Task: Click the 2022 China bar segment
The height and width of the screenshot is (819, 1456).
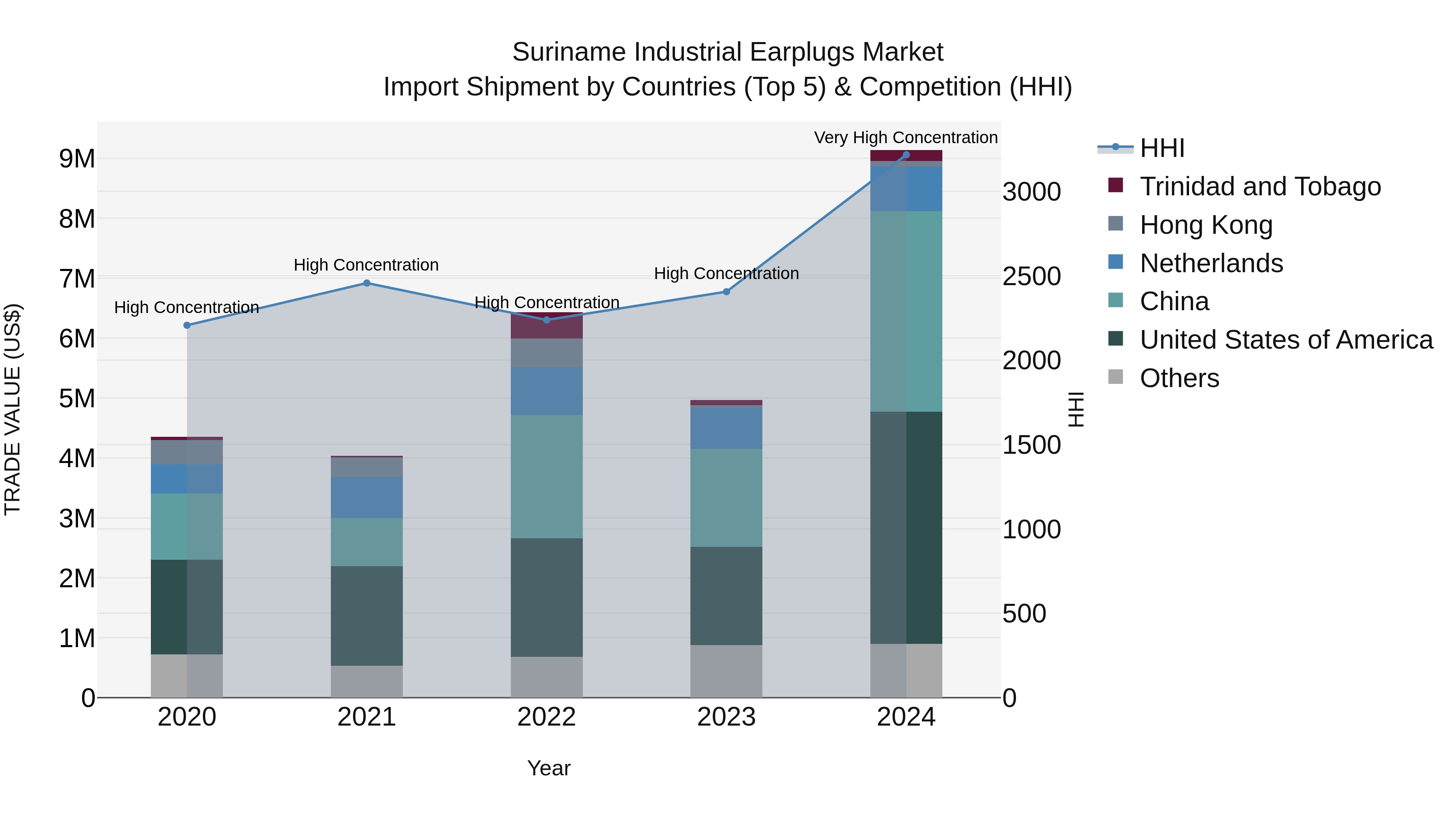Action: coord(546,476)
